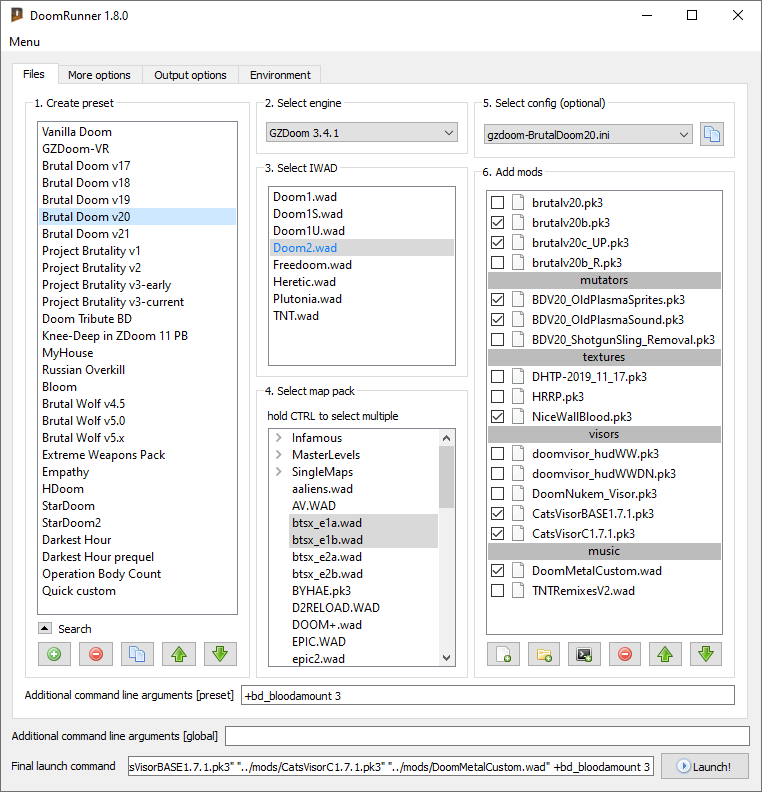The width and height of the screenshot is (762, 792).
Task: Select the Brutal Doom v21 preset
Action: pos(137,234)
